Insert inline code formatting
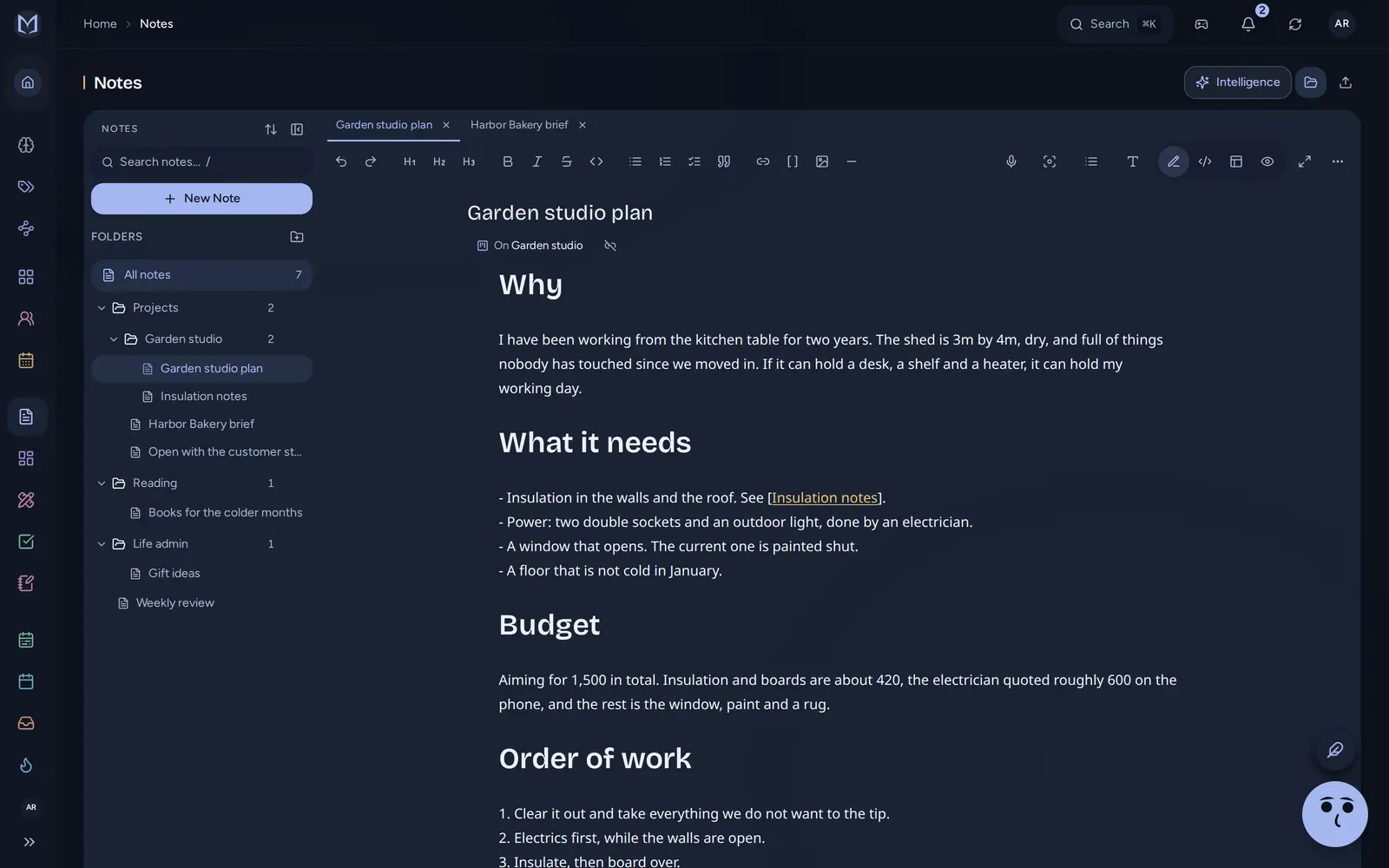The image size is (1389, 868). coord(596,161)
